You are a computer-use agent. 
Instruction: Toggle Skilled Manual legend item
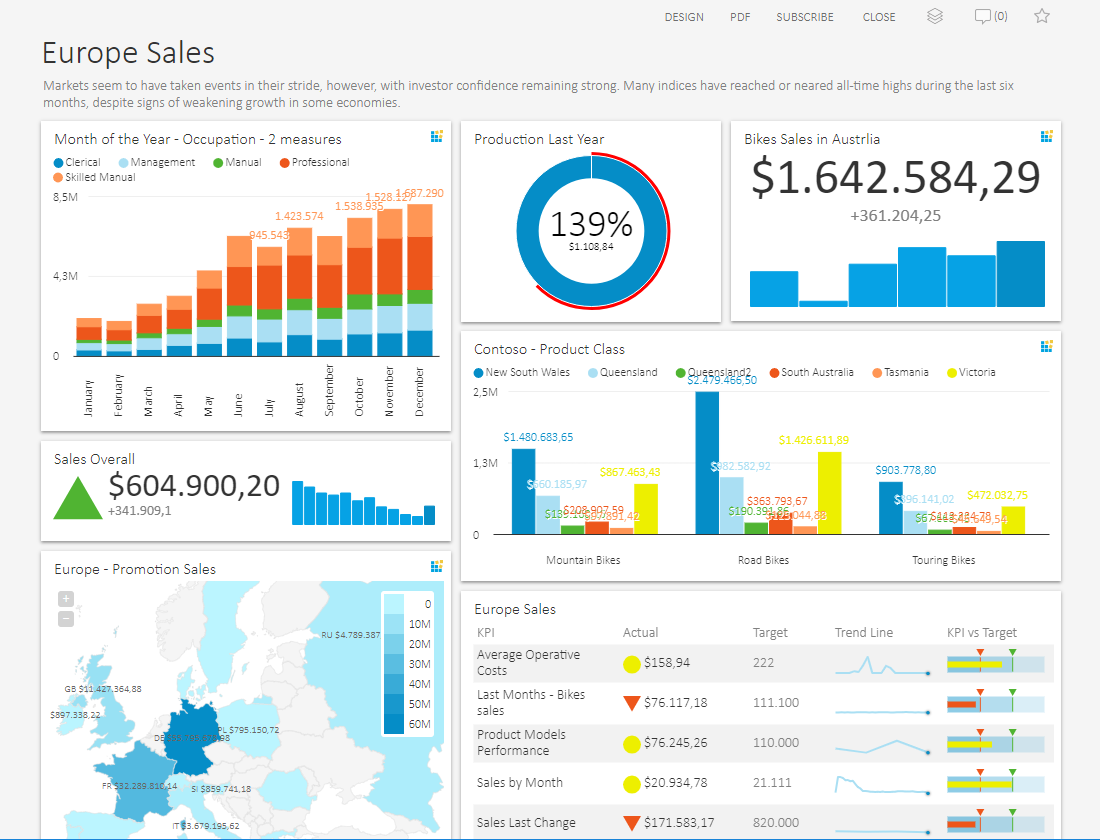click(x=94, y=177)
